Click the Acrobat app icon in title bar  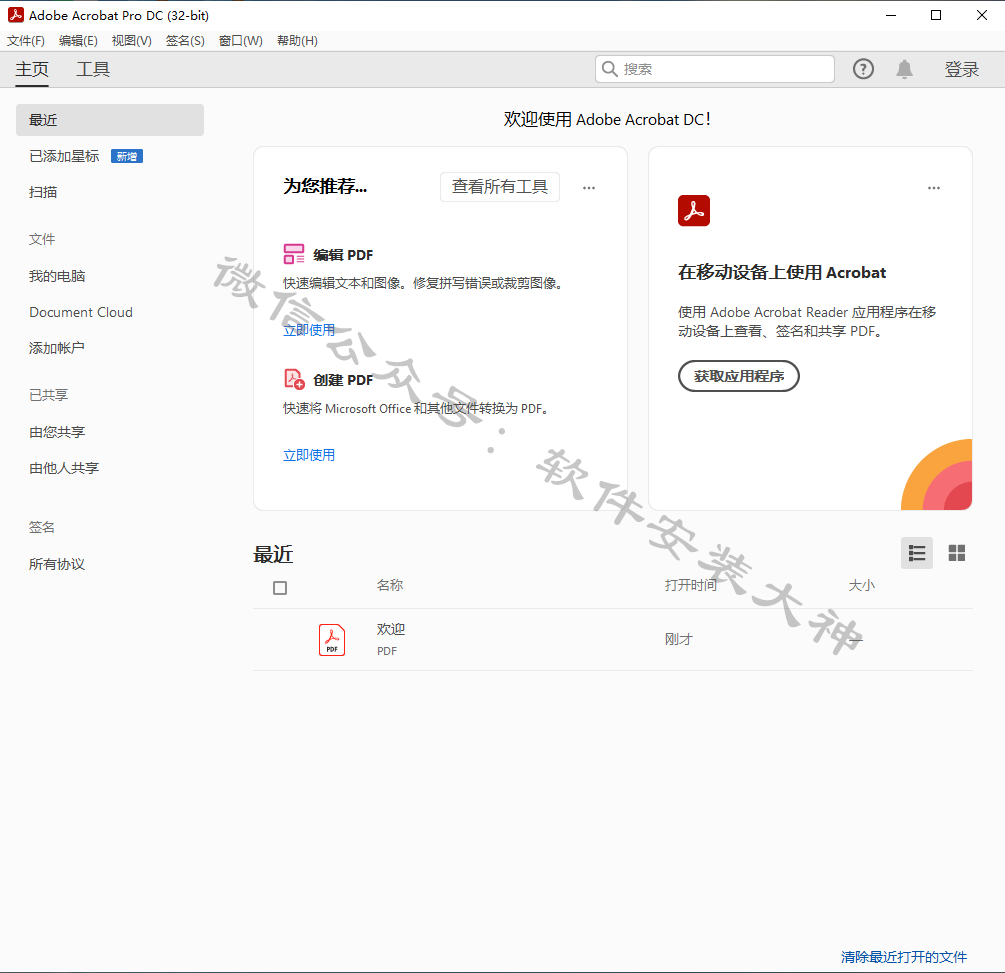(15, 15)
